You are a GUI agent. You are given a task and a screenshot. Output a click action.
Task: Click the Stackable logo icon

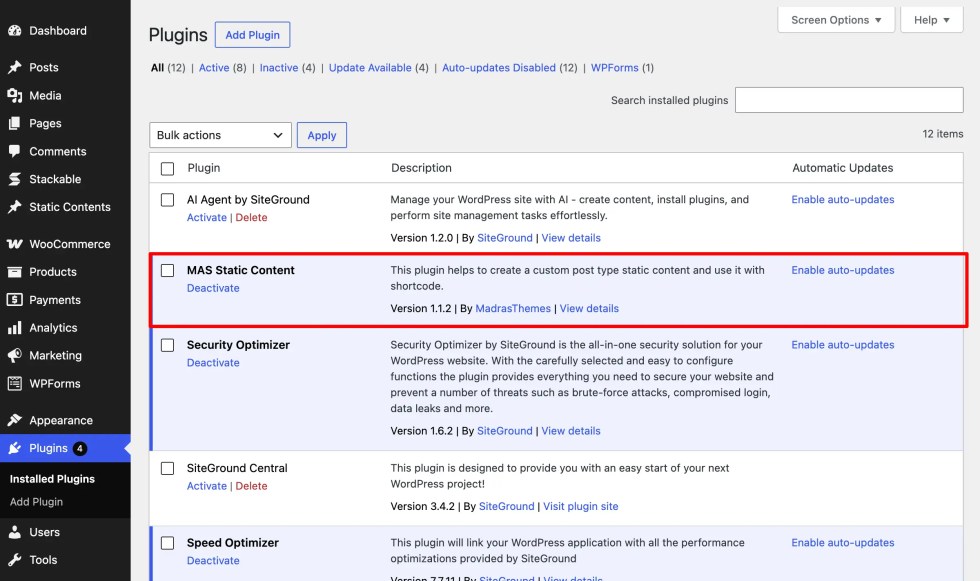[14, 179]
